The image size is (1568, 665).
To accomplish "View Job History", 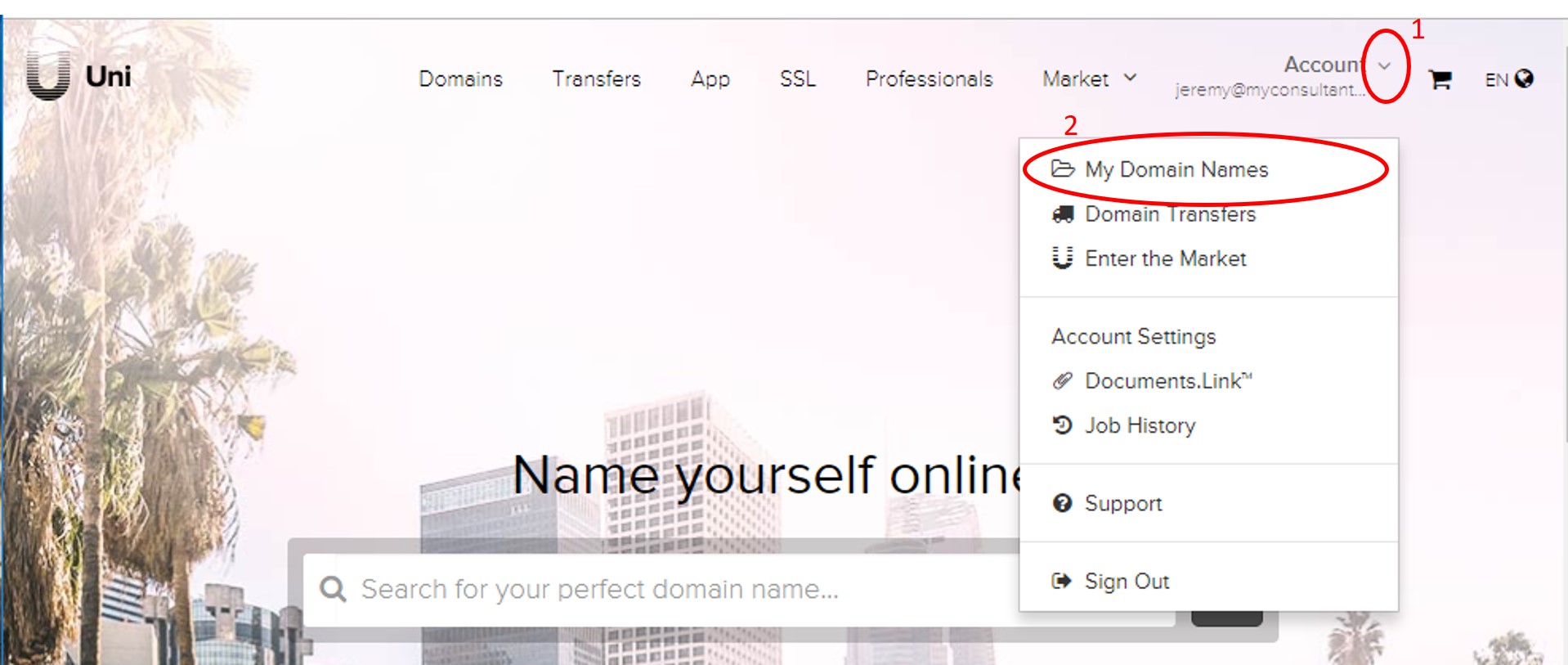I will (x=1140, y=425).
